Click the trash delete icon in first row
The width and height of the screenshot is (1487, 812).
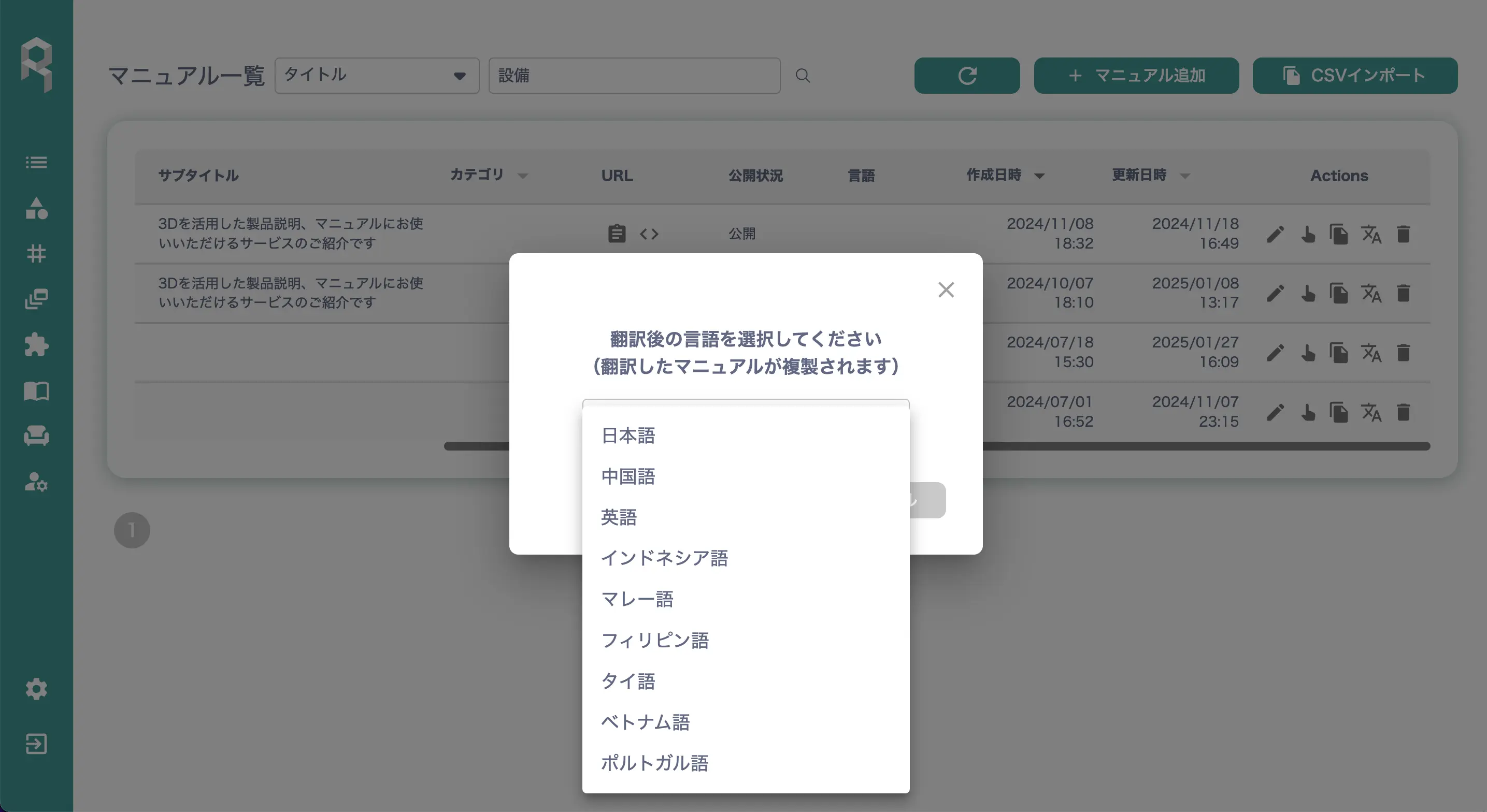[x=1403, y=234]
